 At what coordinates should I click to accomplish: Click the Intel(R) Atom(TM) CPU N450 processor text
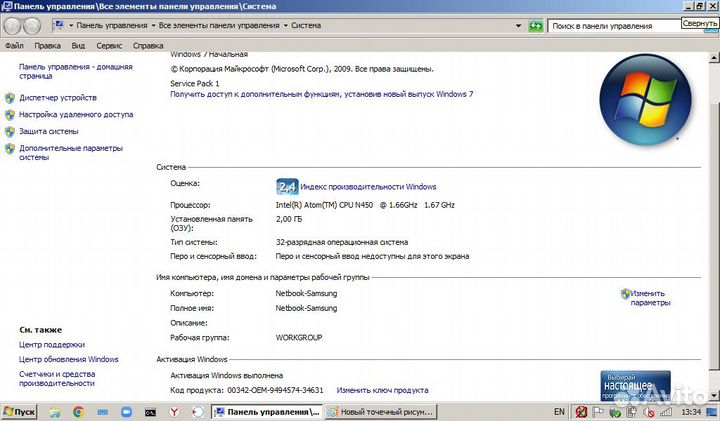click(x=365, y=205)
